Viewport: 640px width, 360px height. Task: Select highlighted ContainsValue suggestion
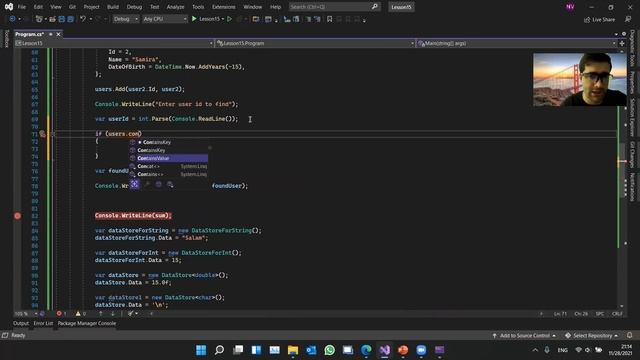pos(169,158)
